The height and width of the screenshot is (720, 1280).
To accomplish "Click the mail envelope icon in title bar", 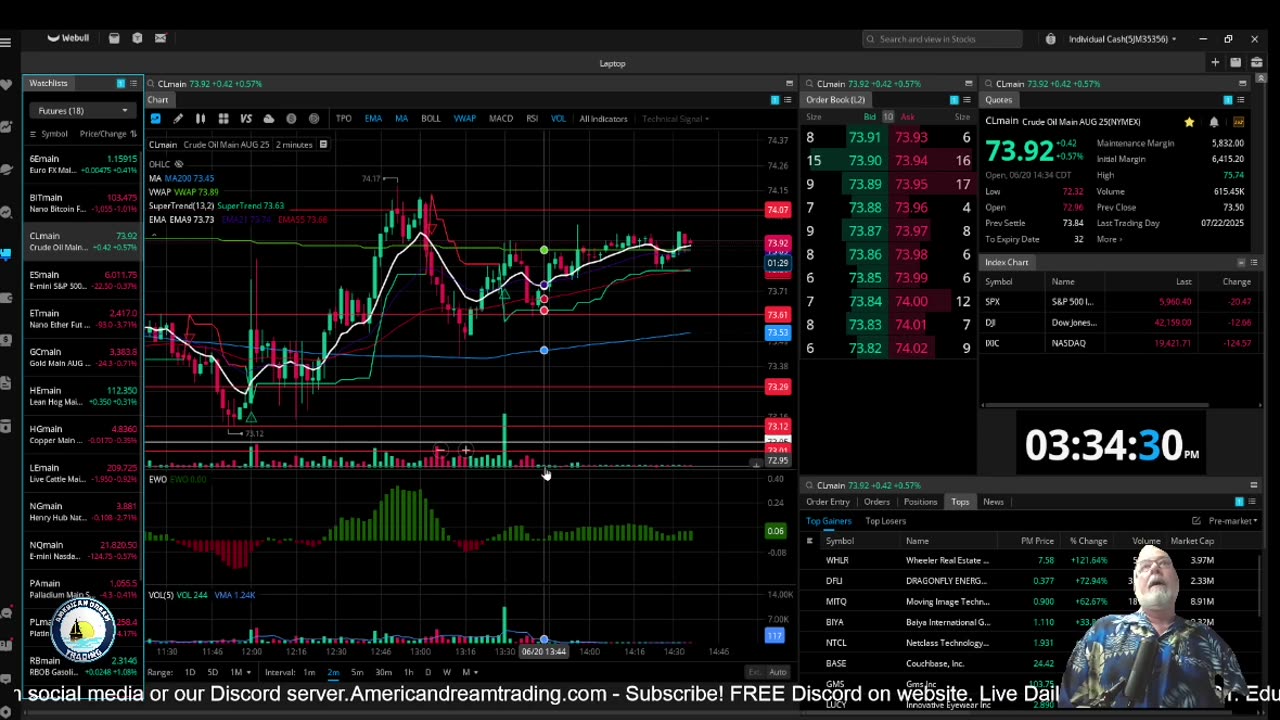I will (x=160, y=38).
